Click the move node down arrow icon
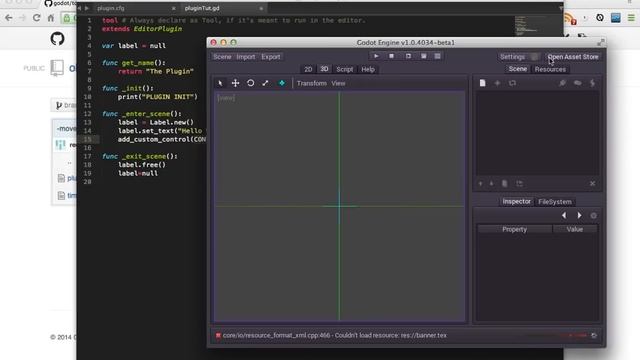The height and width of the screenshot is (360, 640). click(491, 184)
